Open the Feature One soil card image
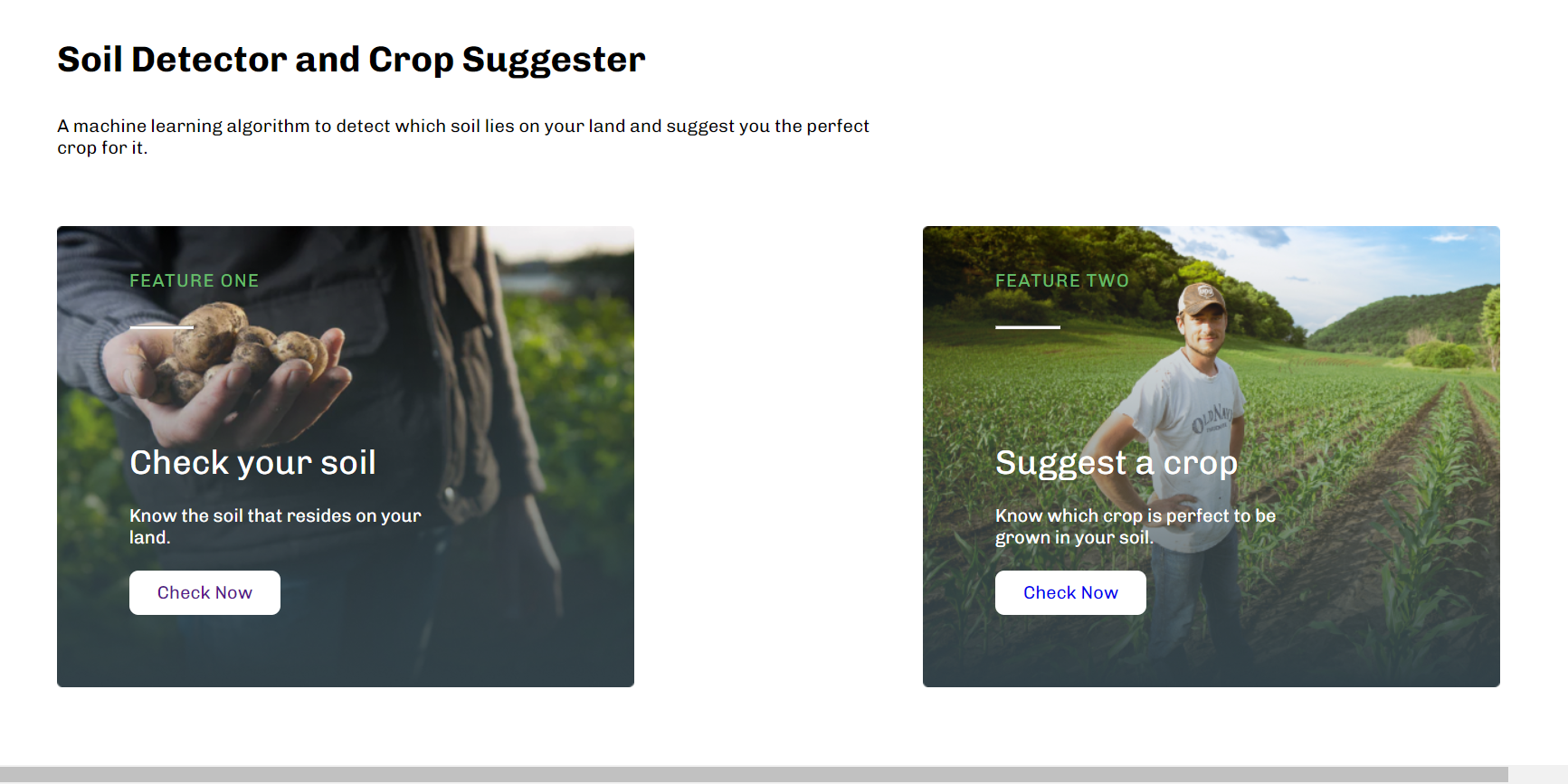Viewport: 1568px width, 784px height. click(346, 457)
